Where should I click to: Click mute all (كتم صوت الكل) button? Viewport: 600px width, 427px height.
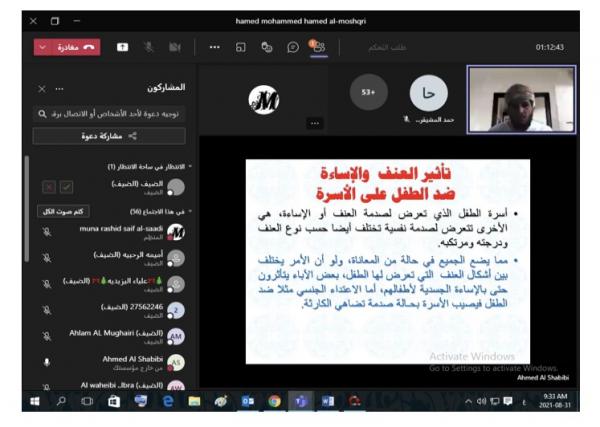[62, 211]
